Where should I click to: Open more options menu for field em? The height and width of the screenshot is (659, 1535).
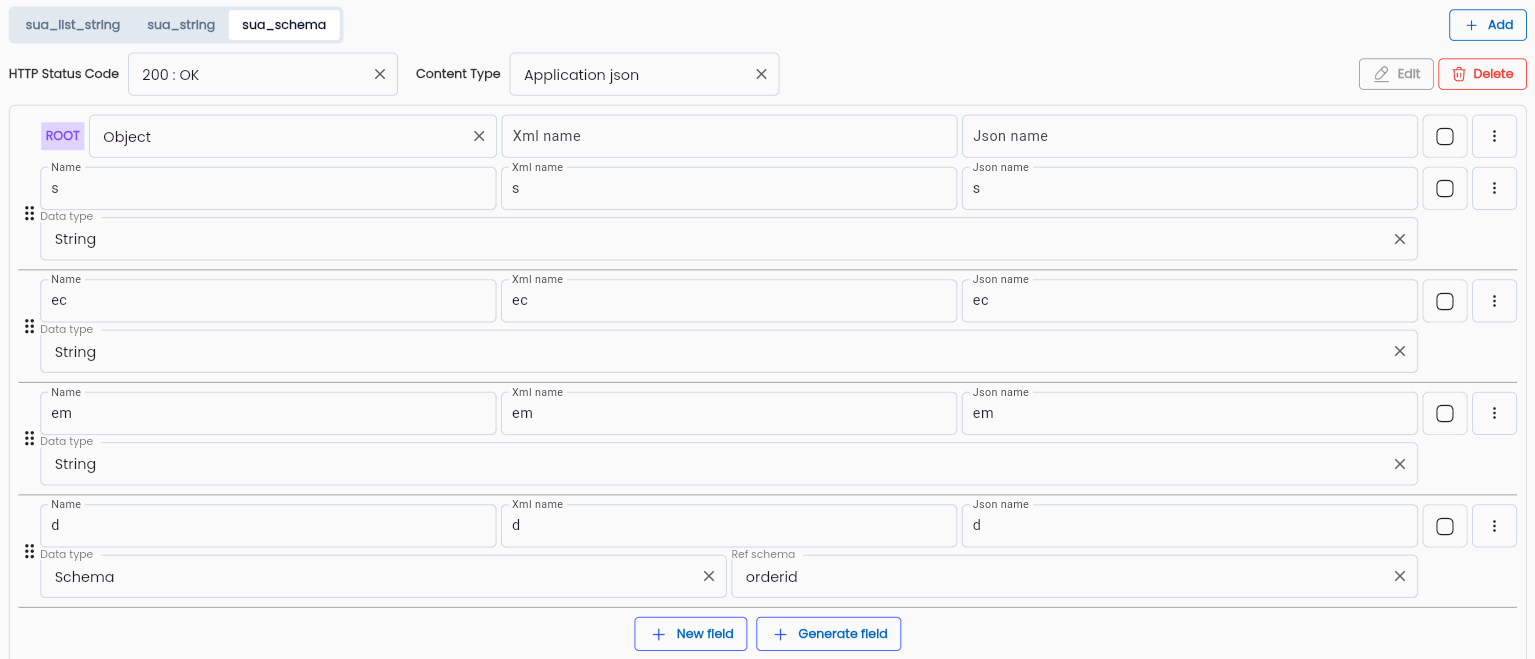(1494, 413)
